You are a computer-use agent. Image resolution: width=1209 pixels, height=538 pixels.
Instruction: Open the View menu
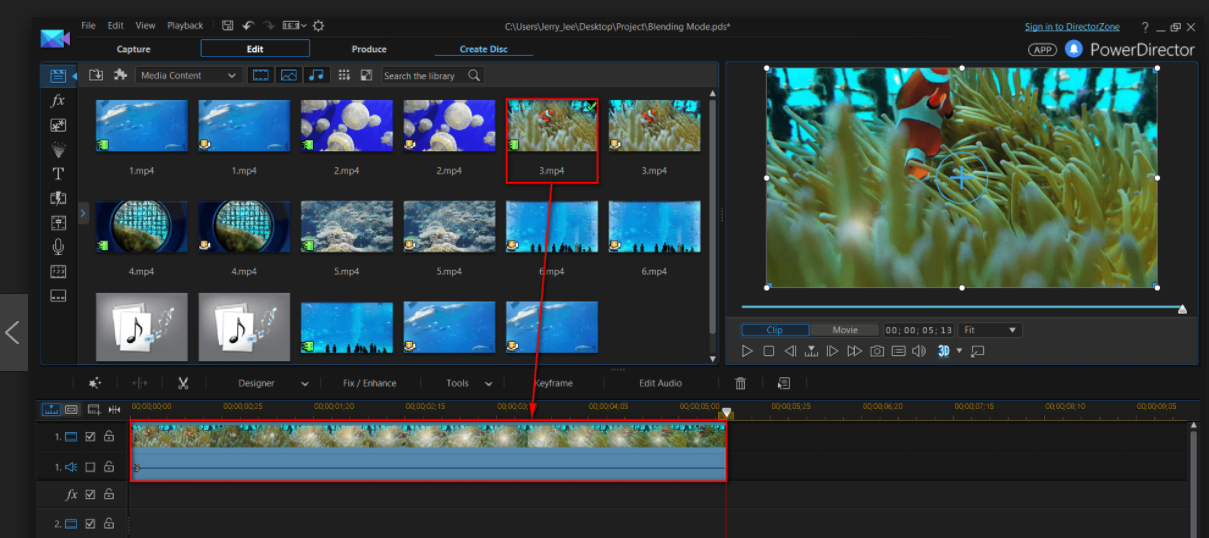[x=145, y=25]
